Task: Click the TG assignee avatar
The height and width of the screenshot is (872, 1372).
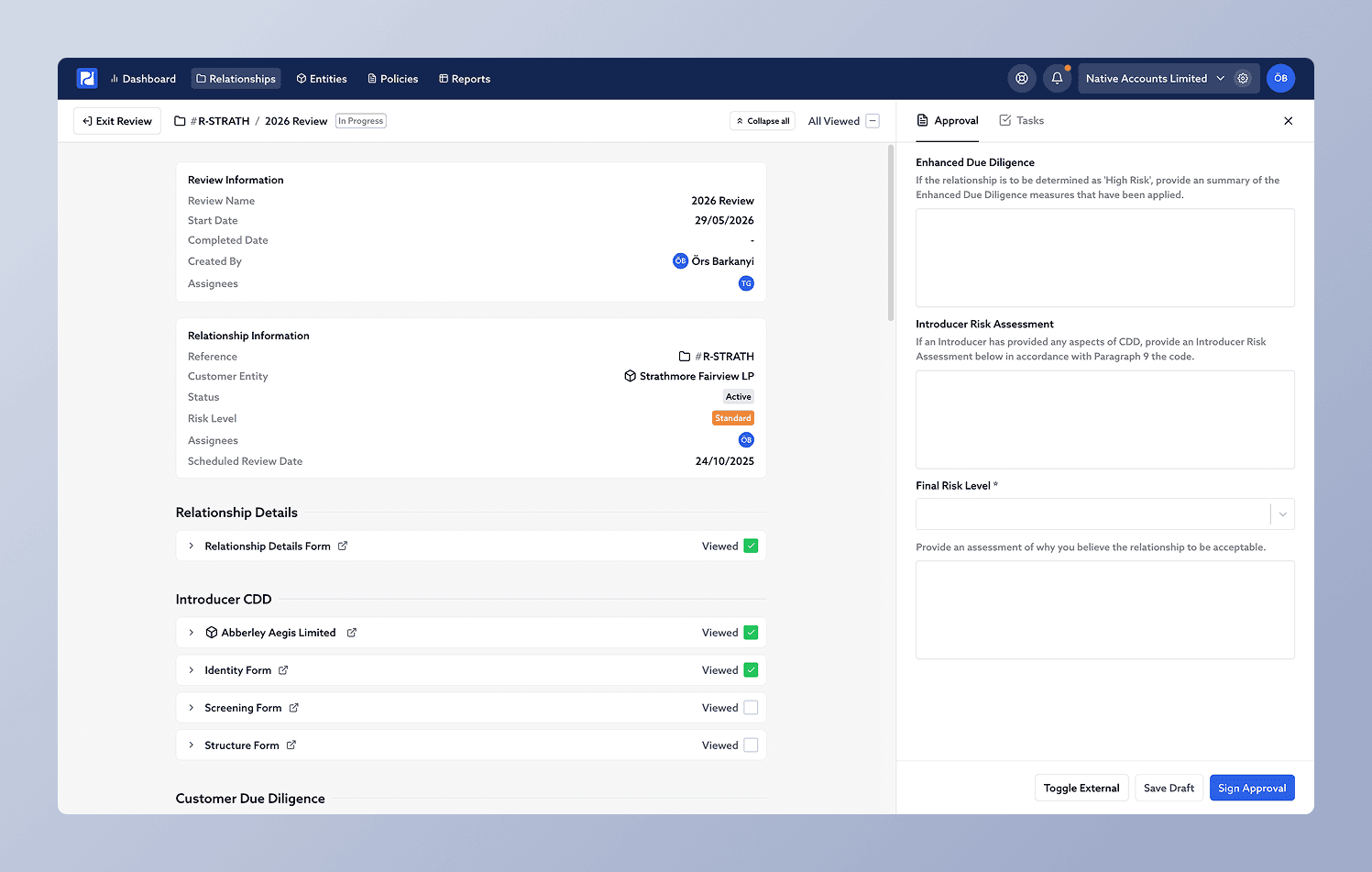Action: pos(746,284)
